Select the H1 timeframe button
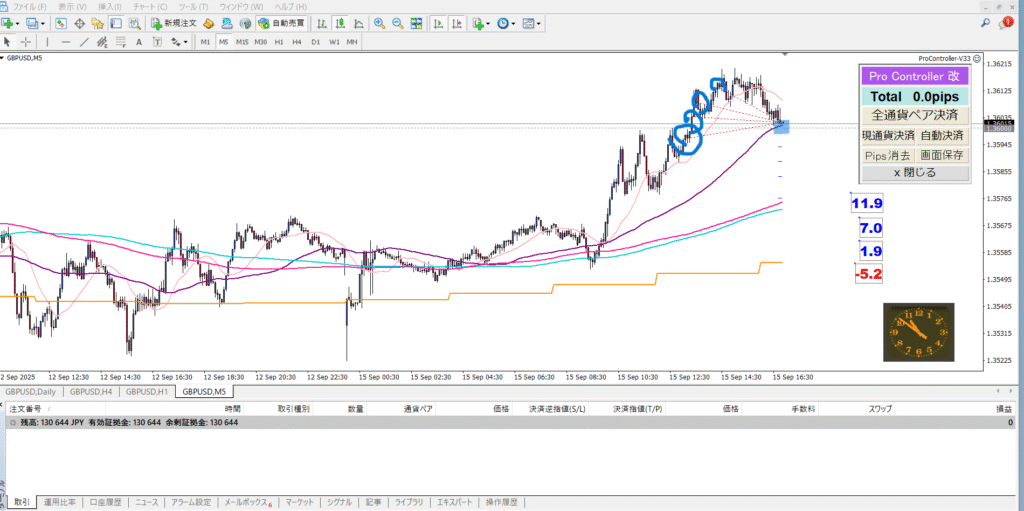 [279, 42]
